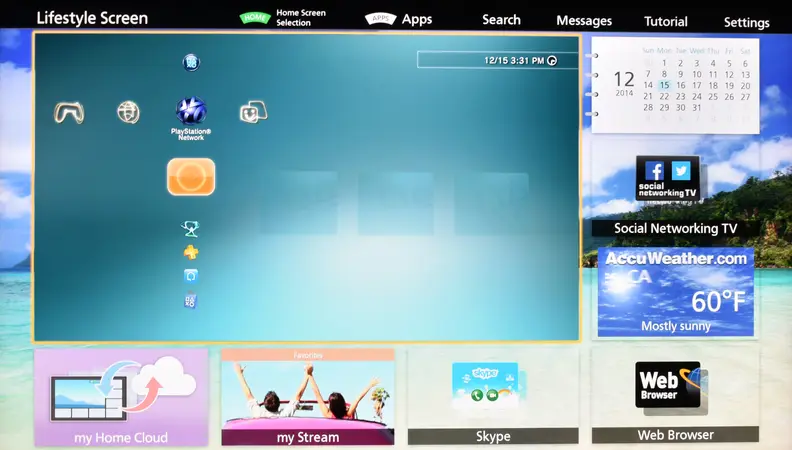The height and width of the screenshot is (450, 792).
Task: Open Settings in top bar
Action: 747,22
